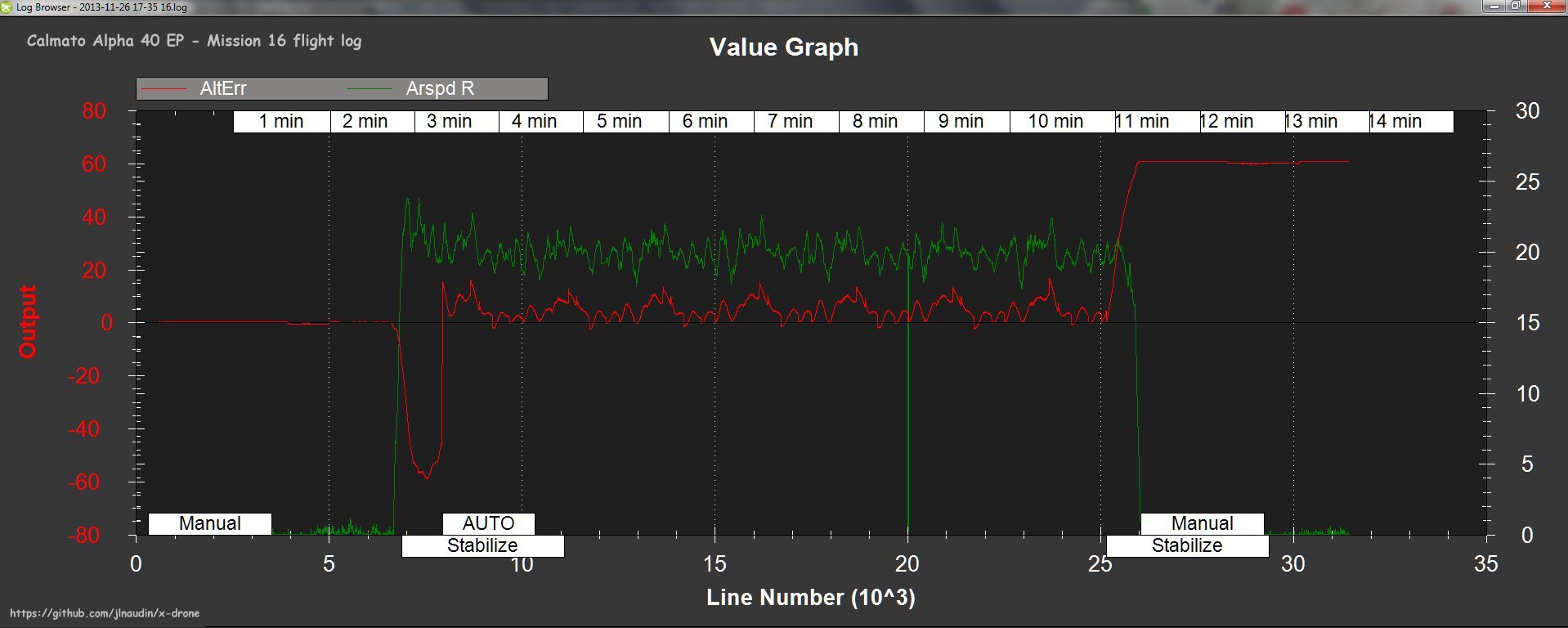Image resolution: width=1568 pixels, height=628 pixels.
Task: Click the 25 tick on right-hand airspeed axis
Action: [1527, 182]
